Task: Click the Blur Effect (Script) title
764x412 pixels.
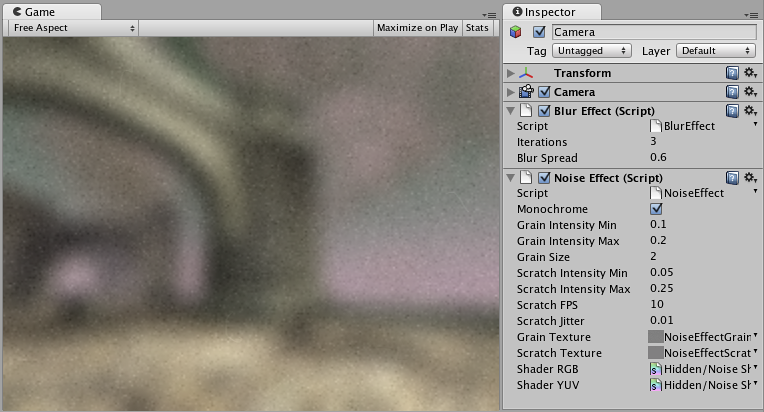Action: click(x=604, y=111)
